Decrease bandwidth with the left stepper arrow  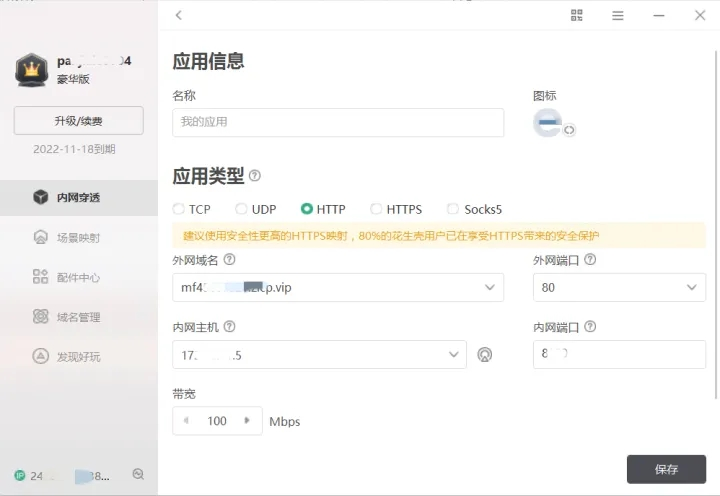[186, 420]
